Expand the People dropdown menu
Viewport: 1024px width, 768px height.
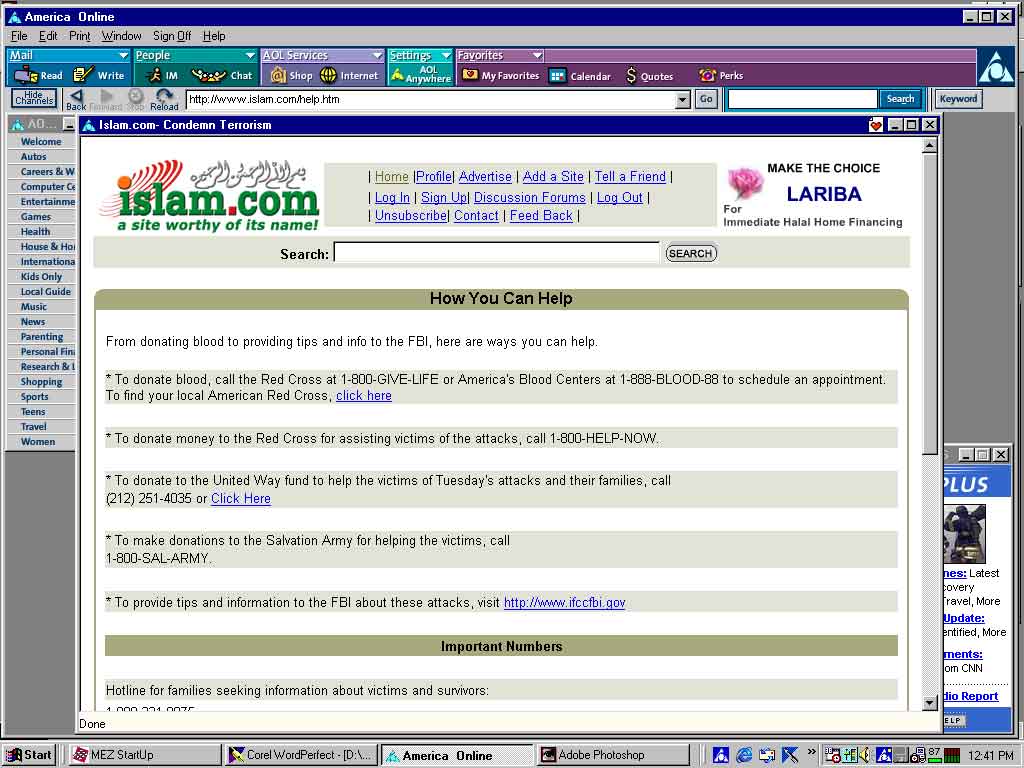[195, 56]
